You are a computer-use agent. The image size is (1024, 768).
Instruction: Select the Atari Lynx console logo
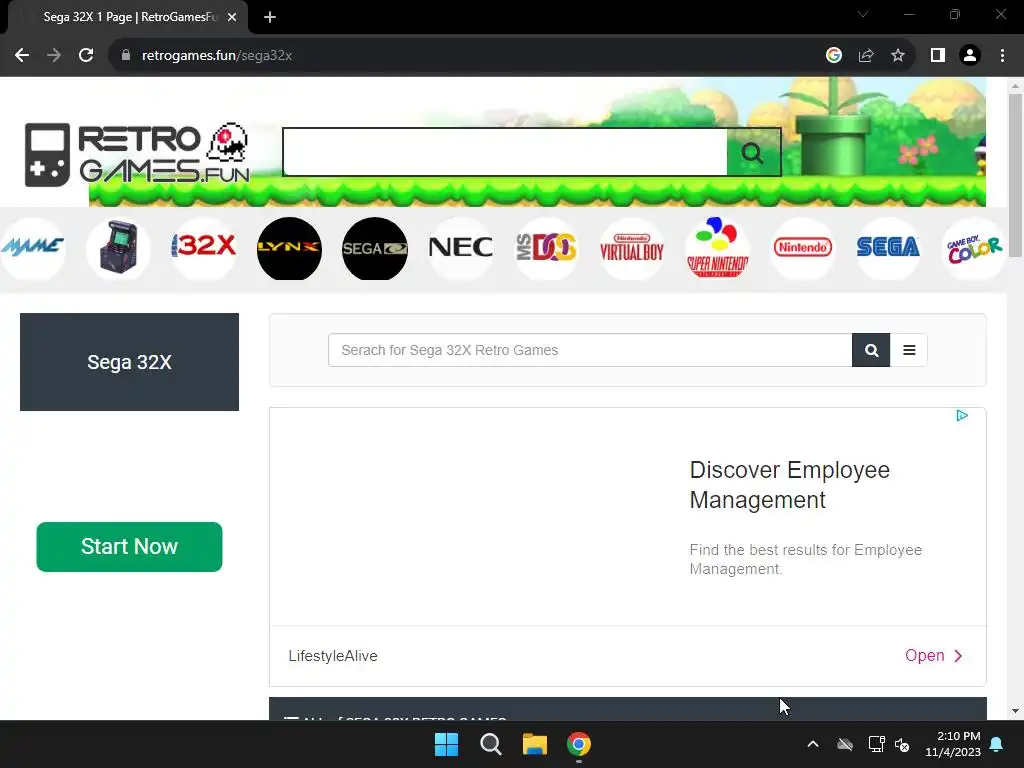point(289,248)
